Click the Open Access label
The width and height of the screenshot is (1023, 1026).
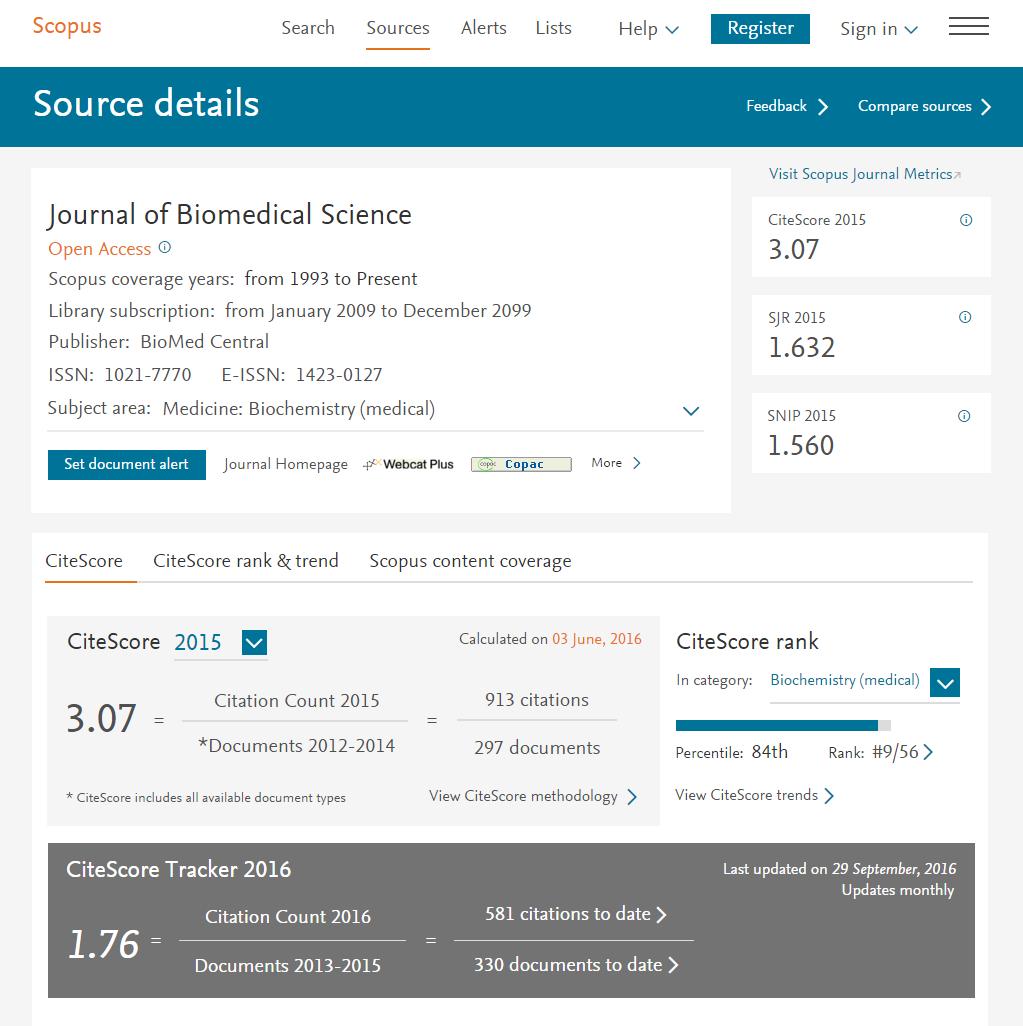tap(99, 249)
